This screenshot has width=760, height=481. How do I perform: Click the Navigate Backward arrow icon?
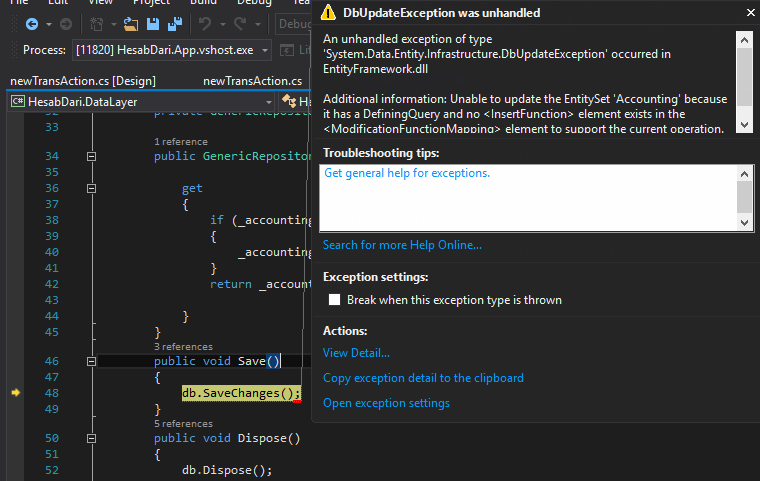tap(31, 23)
